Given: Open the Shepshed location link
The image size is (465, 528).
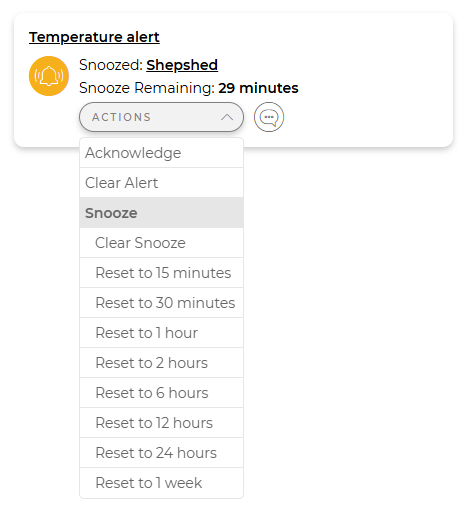Looking at the screenshot, I should 182,65.
